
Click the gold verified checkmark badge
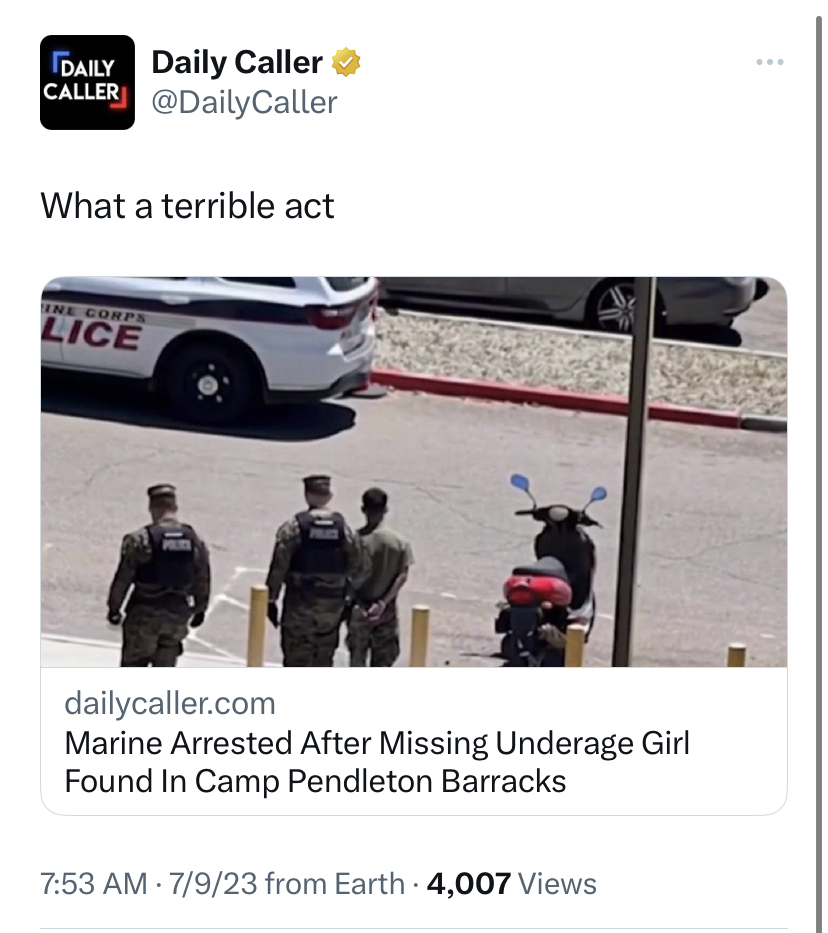[x=346, y=62]
